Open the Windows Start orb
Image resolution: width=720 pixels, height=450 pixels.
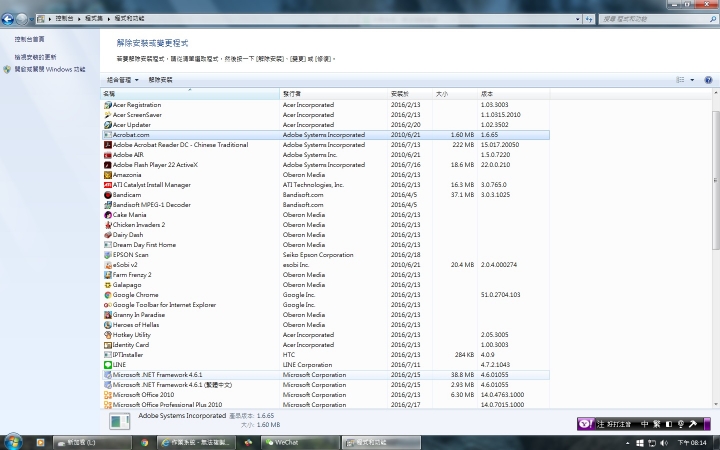[x=13, y=442]
